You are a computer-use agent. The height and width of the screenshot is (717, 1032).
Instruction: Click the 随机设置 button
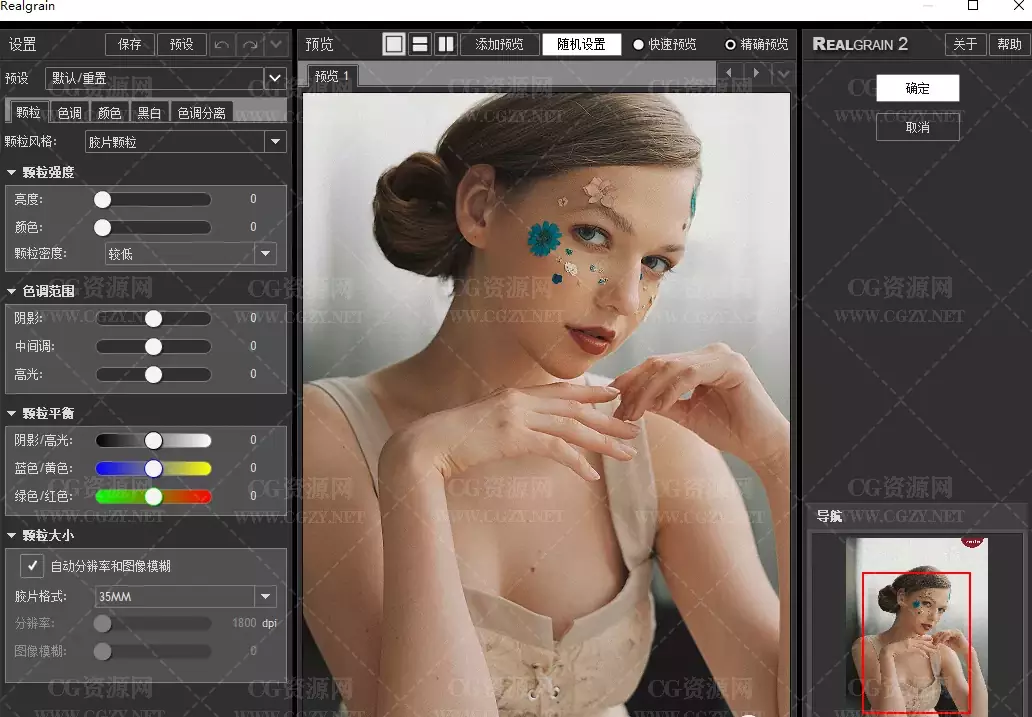(x=581, y=44)
